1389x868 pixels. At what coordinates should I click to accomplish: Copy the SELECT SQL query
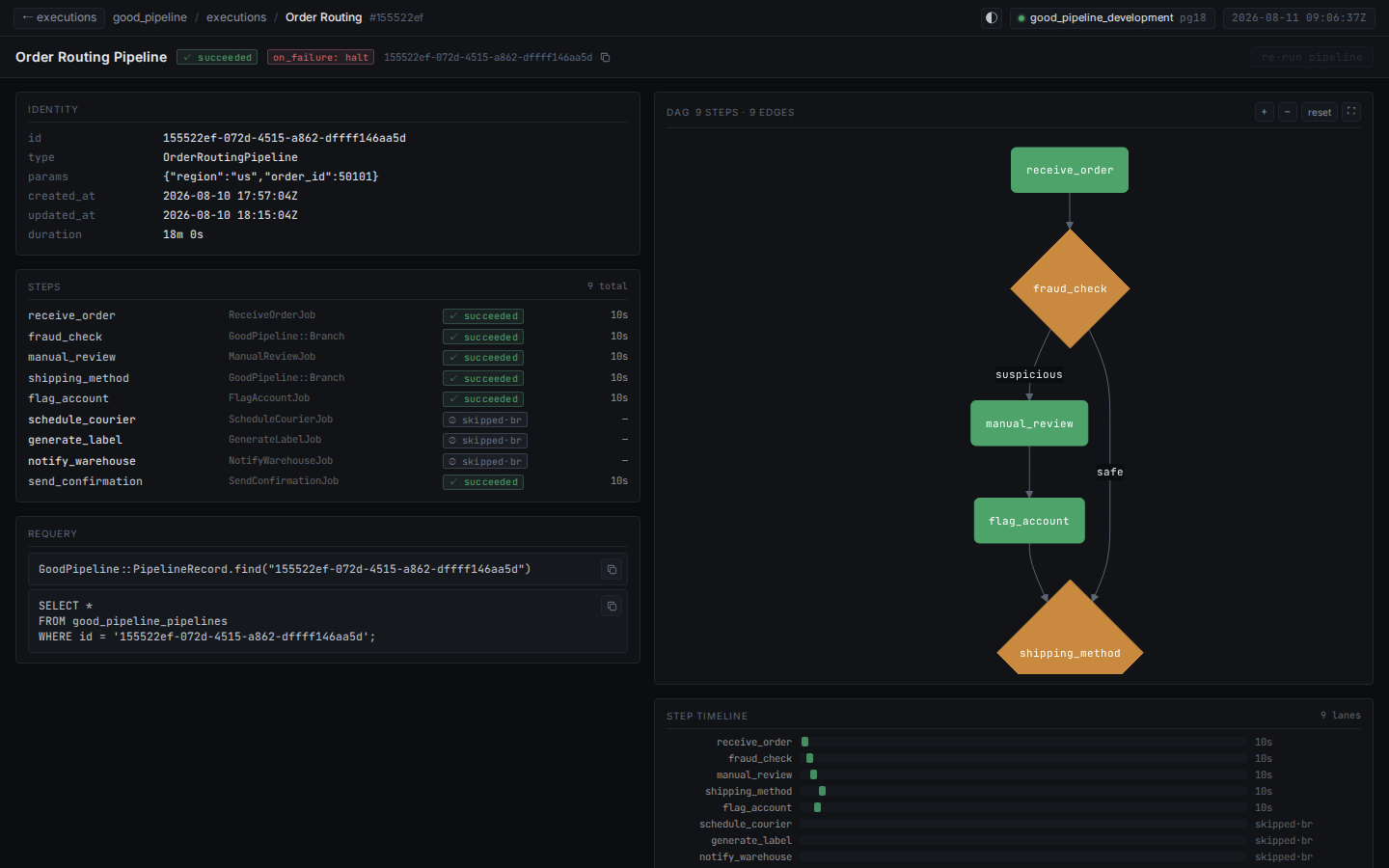[x=612, y=607]
